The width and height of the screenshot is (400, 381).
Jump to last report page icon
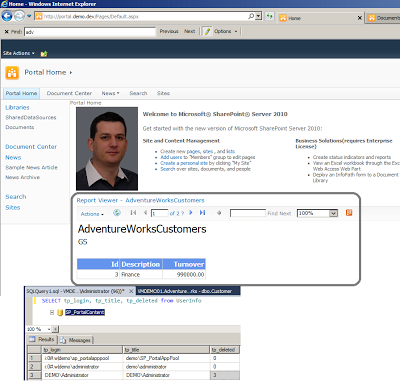[x=202, y=213]
